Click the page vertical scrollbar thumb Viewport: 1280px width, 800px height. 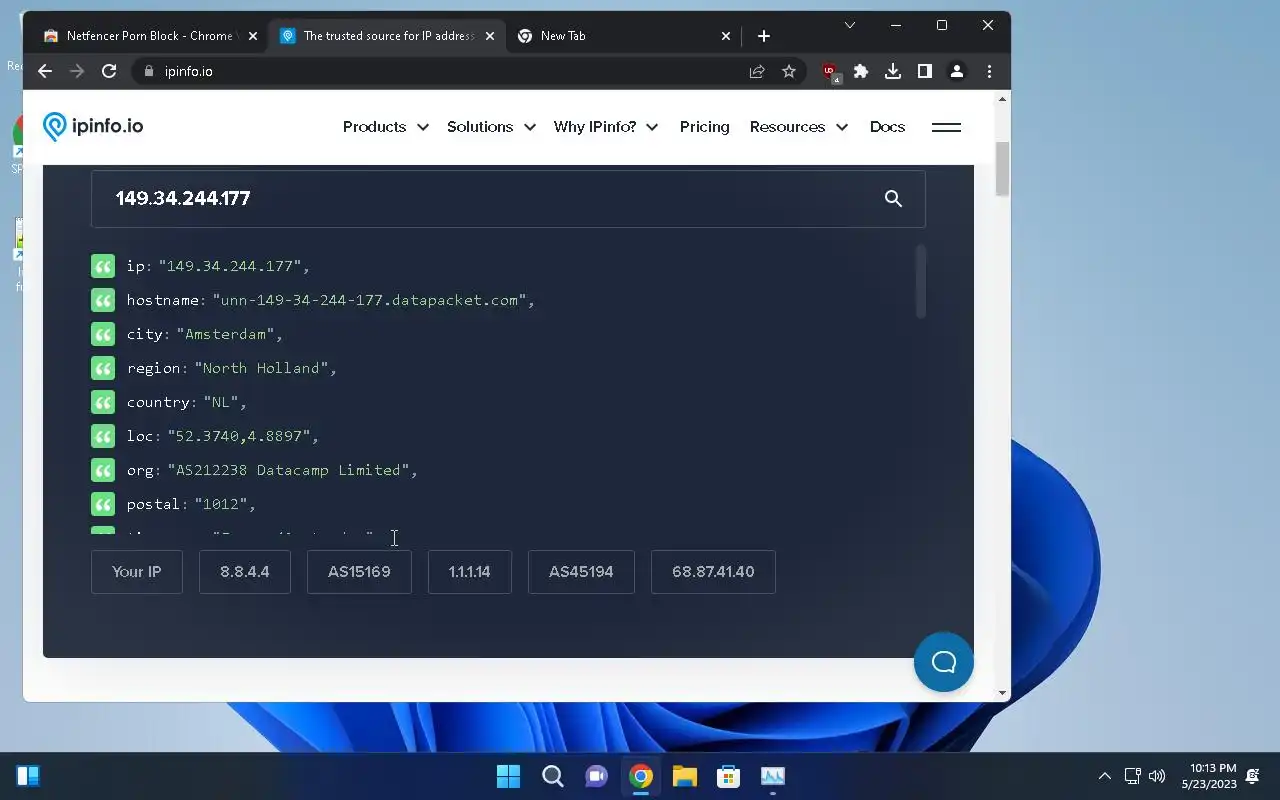click(1002, 170)
